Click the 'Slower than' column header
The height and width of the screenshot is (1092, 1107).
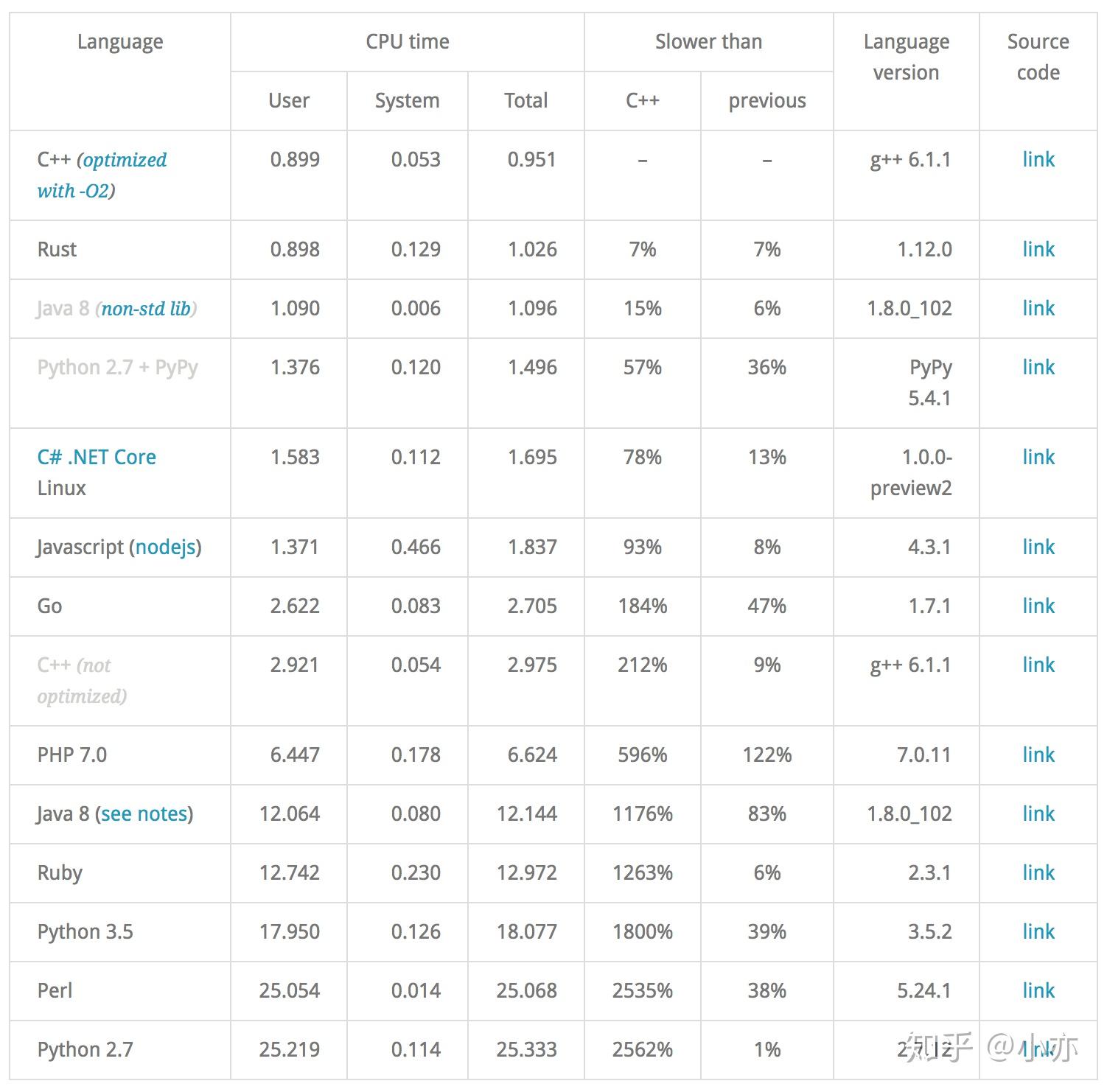[x=708, y=42]
